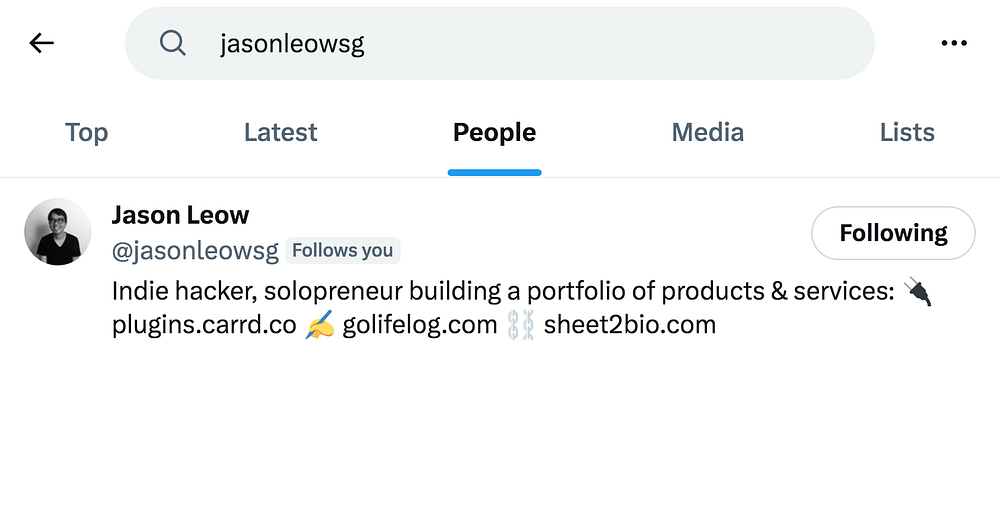Click the electric plug emoji in bio
Screen dimensions: 1000x524
[917, 292]
